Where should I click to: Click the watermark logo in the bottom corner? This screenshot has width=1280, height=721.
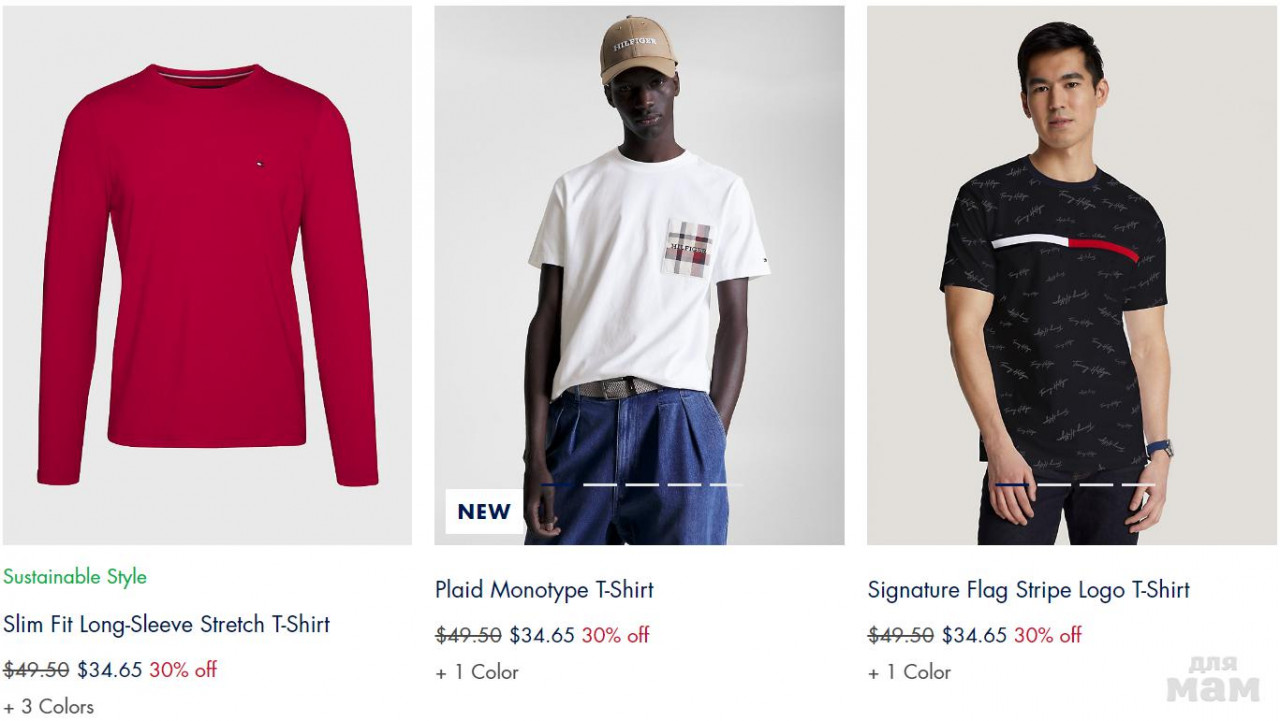(x=1213, y=680)
